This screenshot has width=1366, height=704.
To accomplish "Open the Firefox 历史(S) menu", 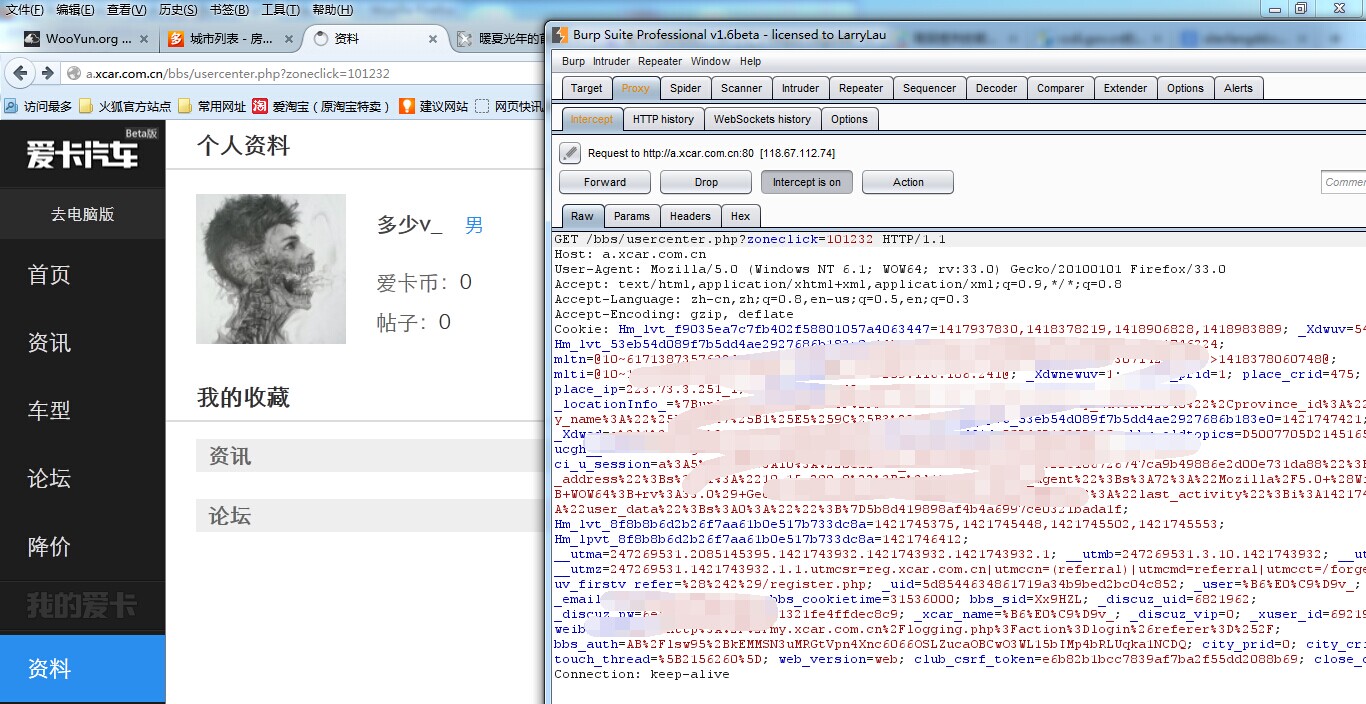I will point(178,10).
